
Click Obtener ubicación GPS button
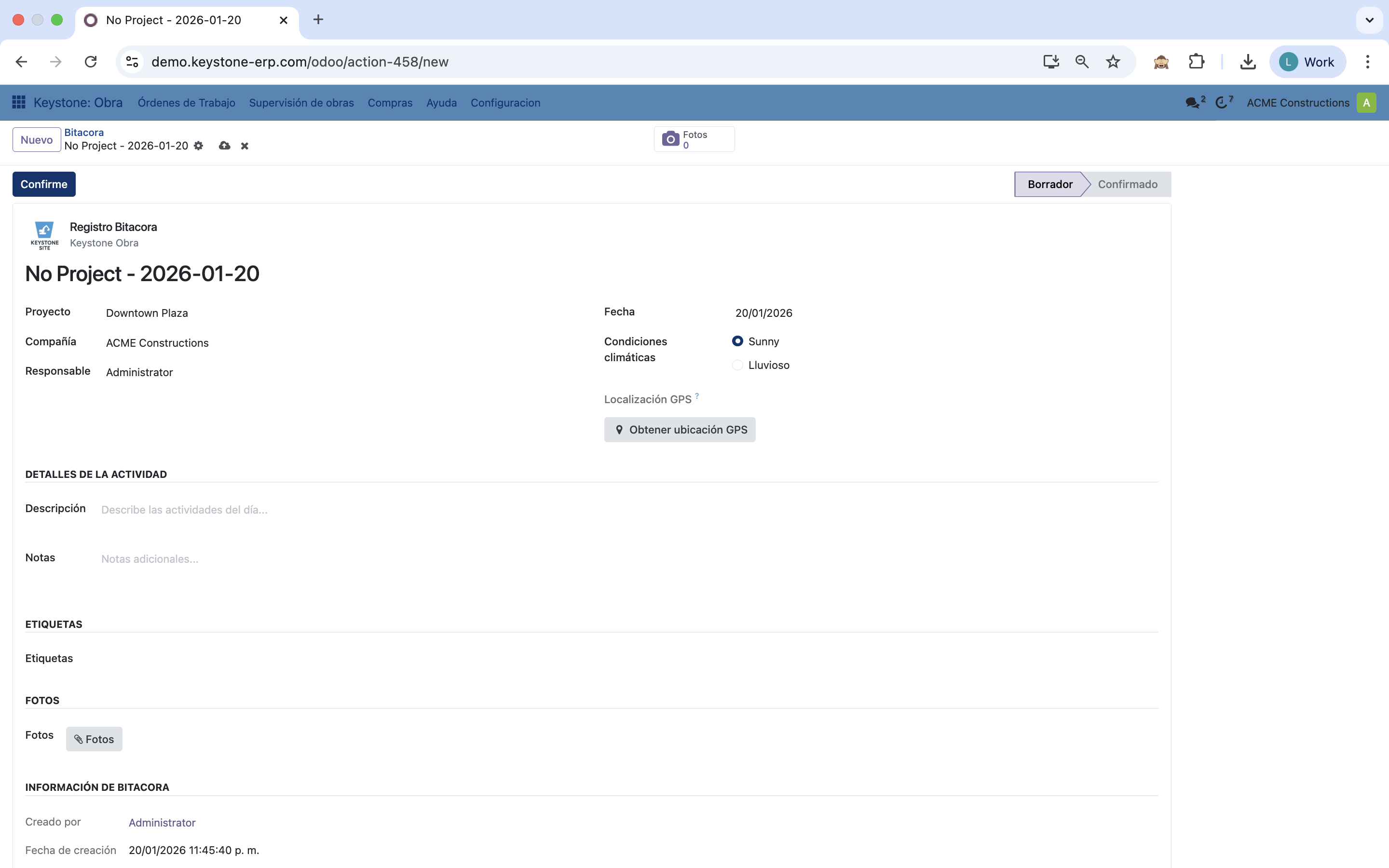point(680,429)
